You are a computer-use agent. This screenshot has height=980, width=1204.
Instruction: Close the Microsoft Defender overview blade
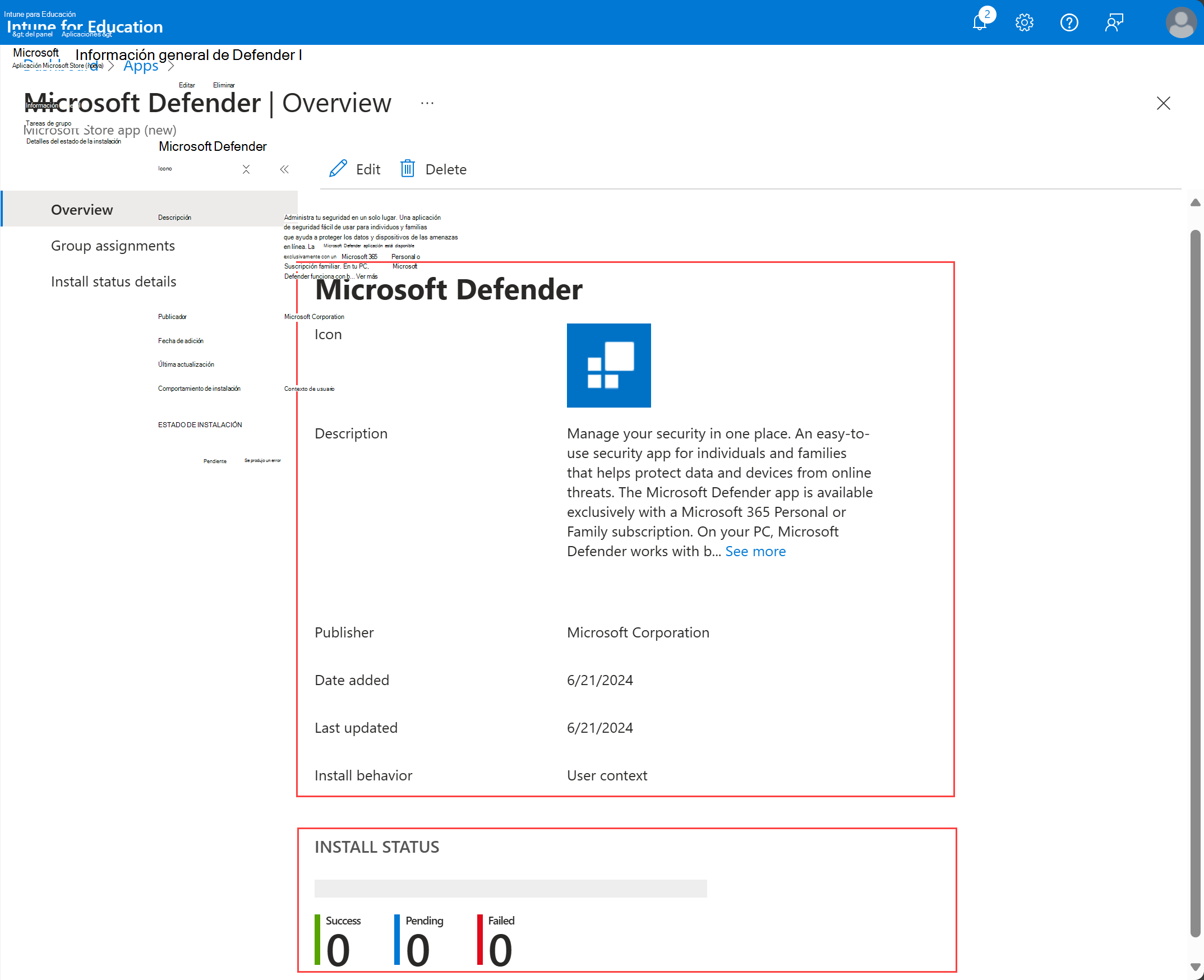[x=1163, y=103]
